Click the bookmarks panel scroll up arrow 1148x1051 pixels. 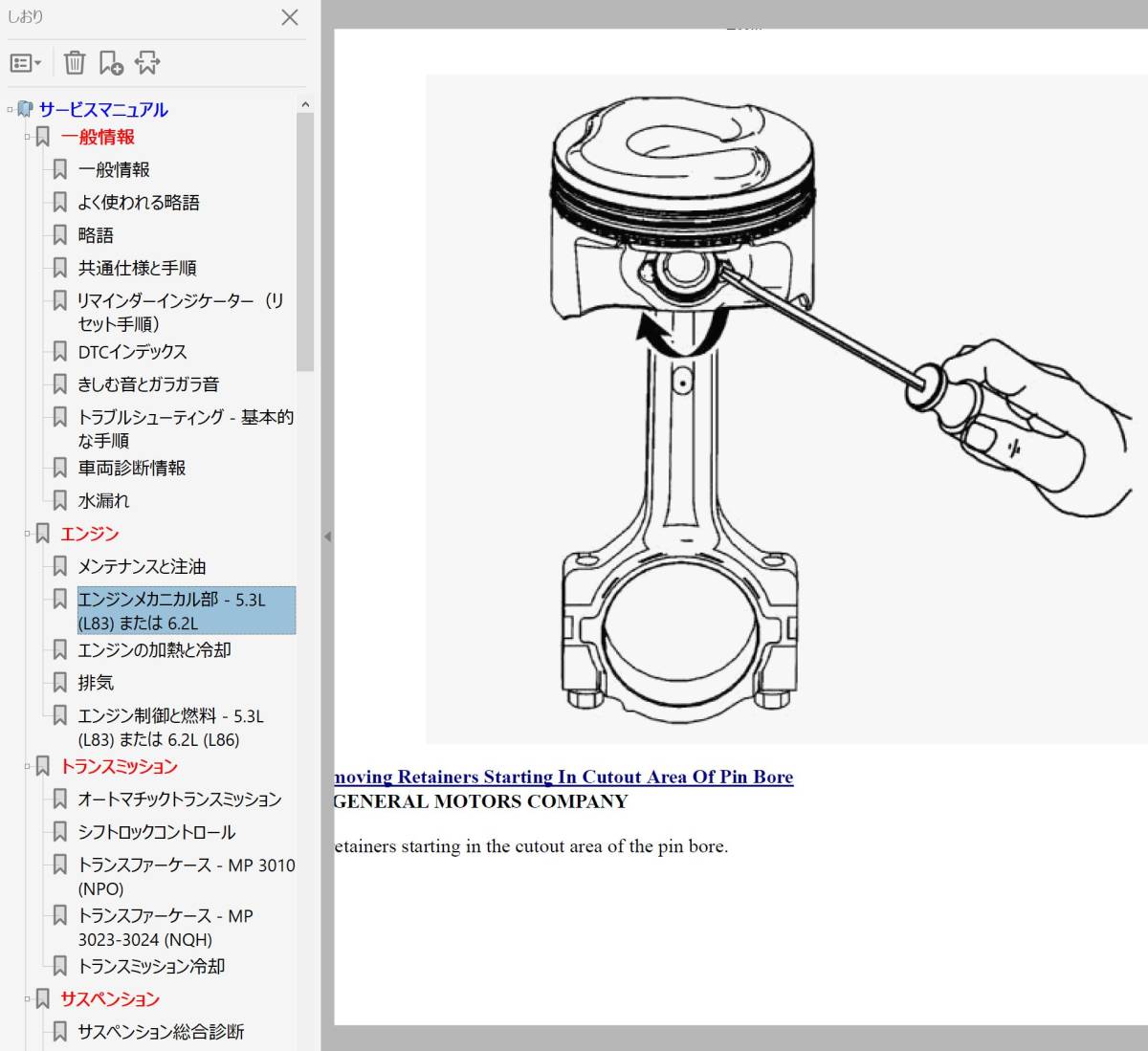coord(305,104)
